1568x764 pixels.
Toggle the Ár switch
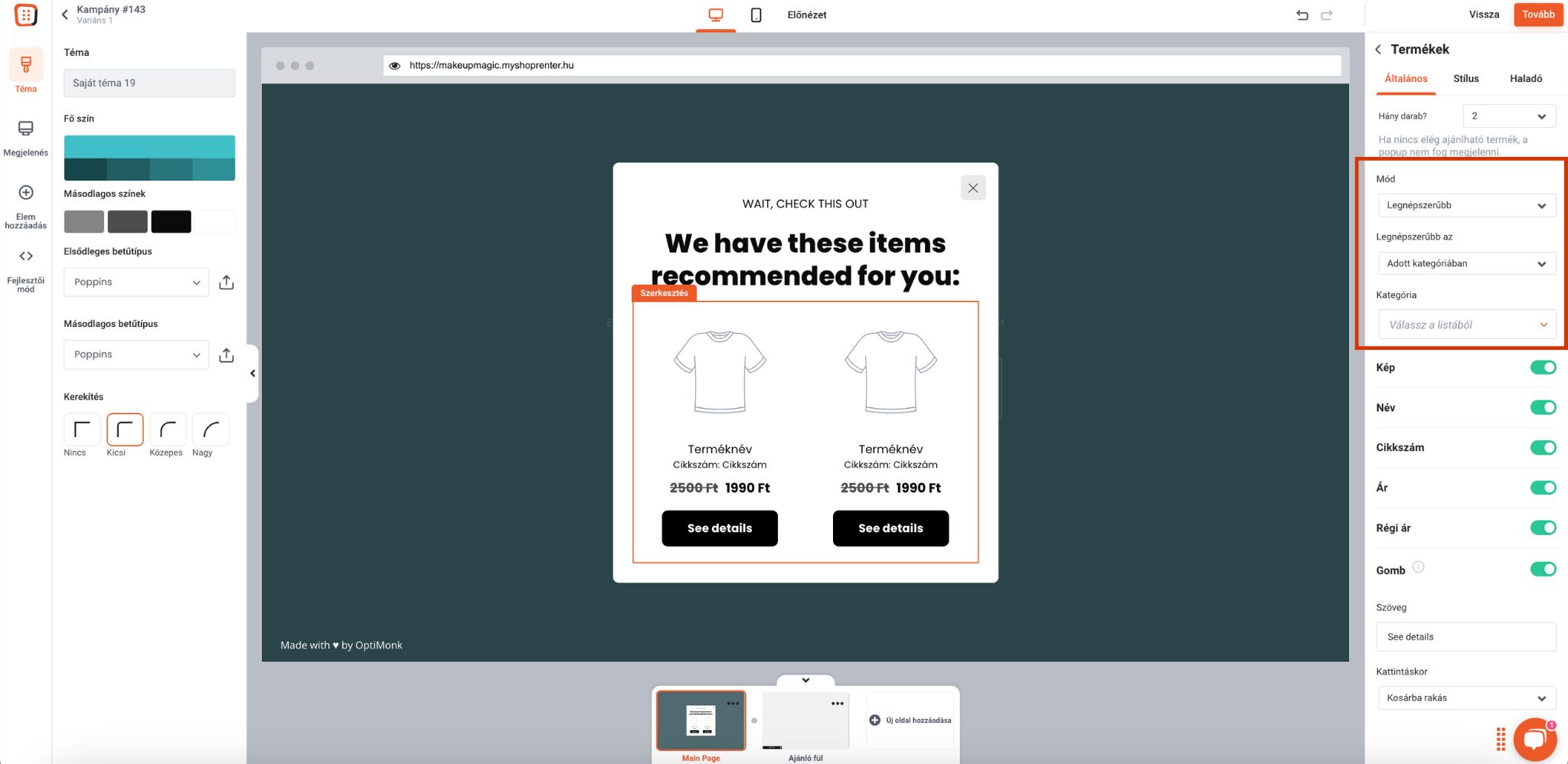(x=1543, y=488)
